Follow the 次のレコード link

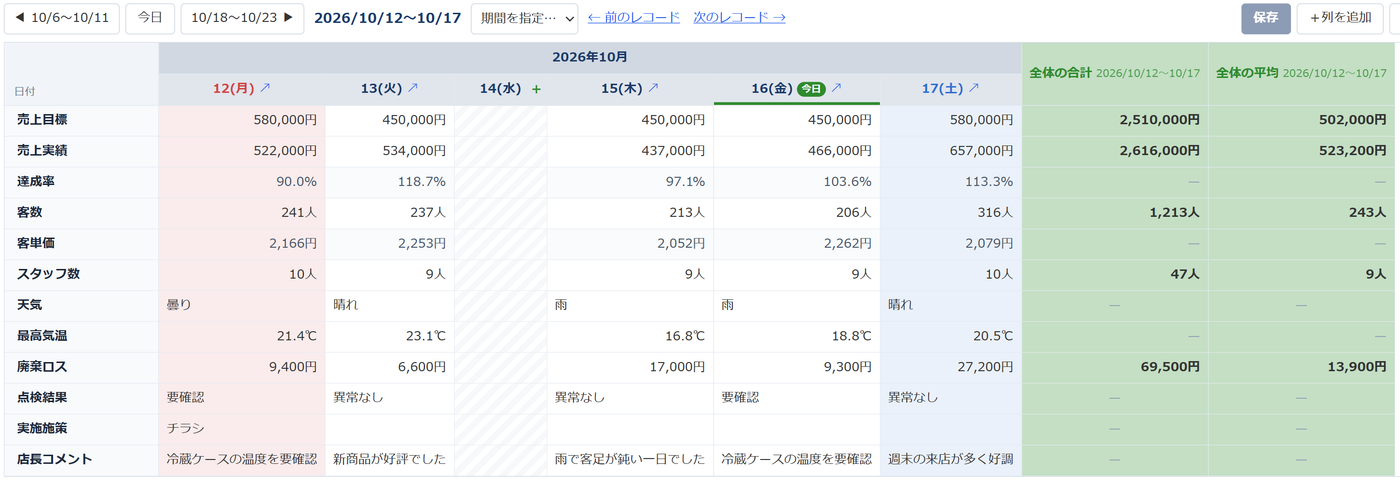click(x=739, y=18)
